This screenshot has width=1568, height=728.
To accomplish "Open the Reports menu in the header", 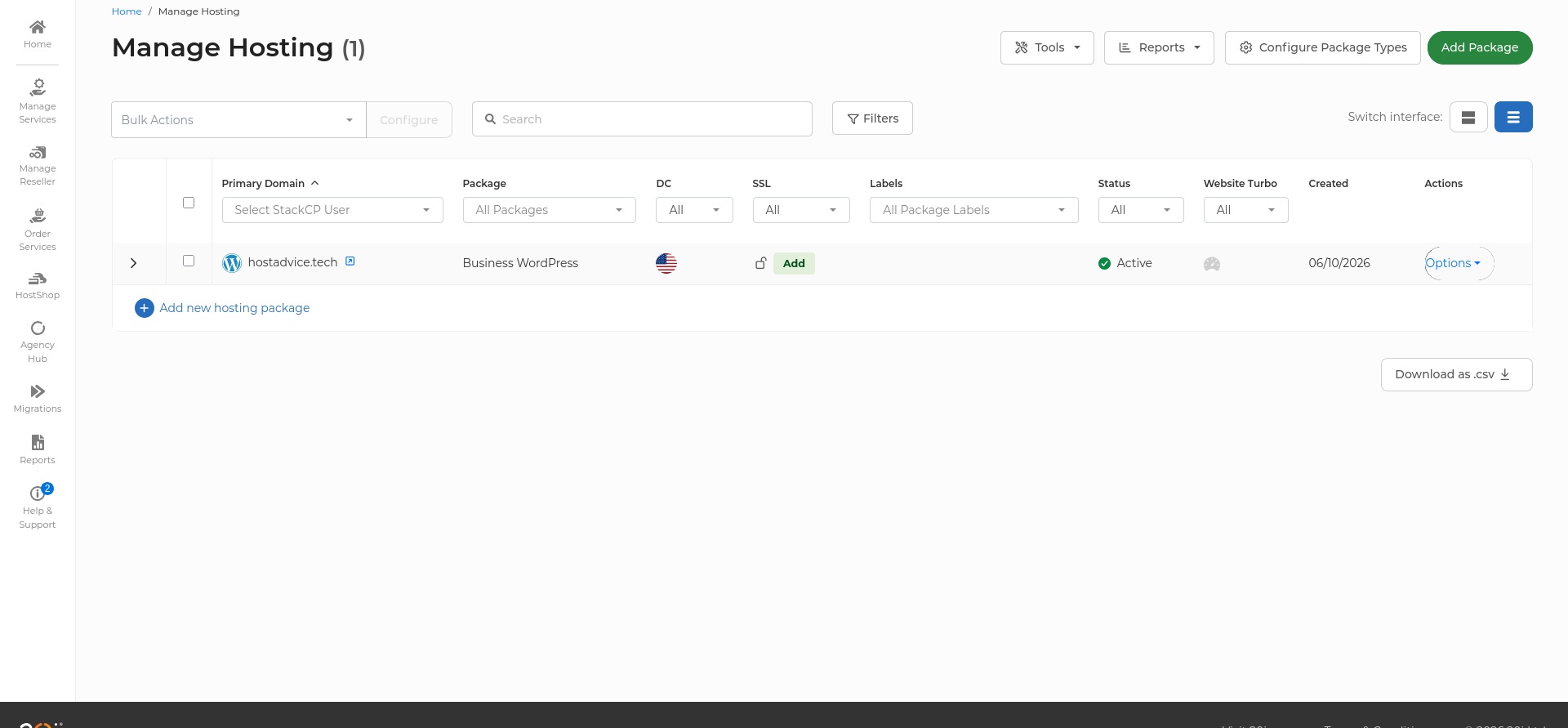I will [x=1159, y=47].
